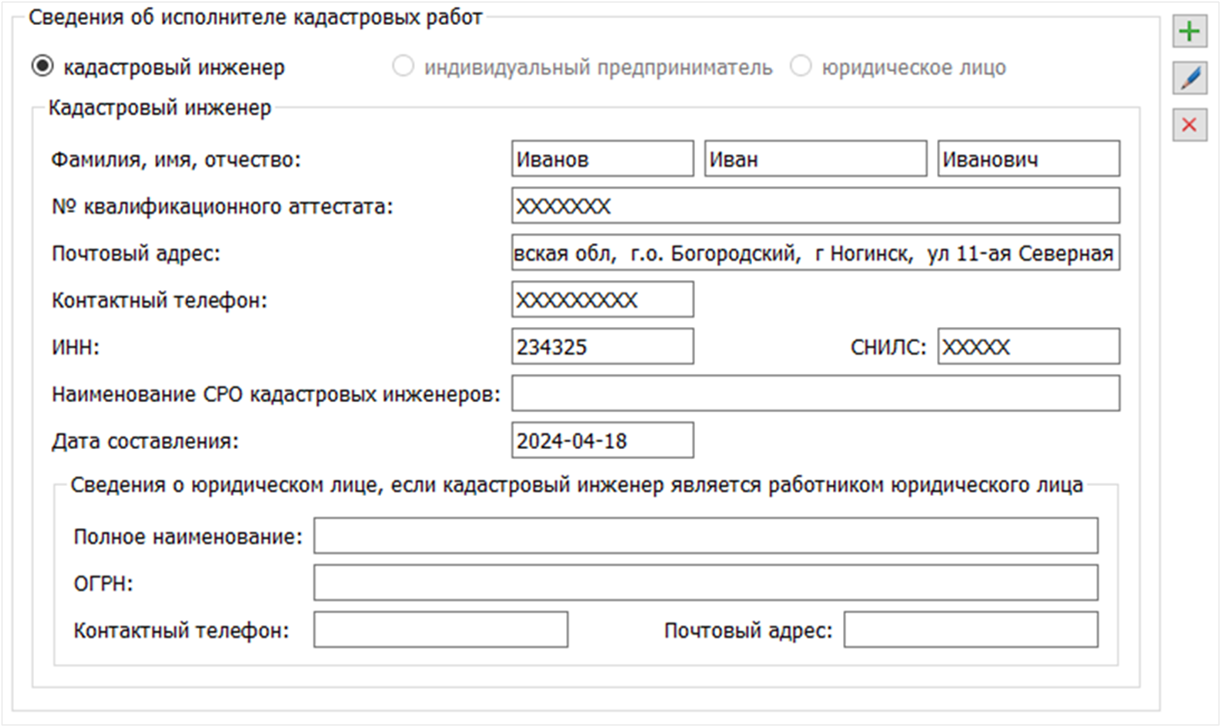Click the green plus add icon
Image resolution: width=1221 pixels, height=727 pixels.
[1189, 32]
